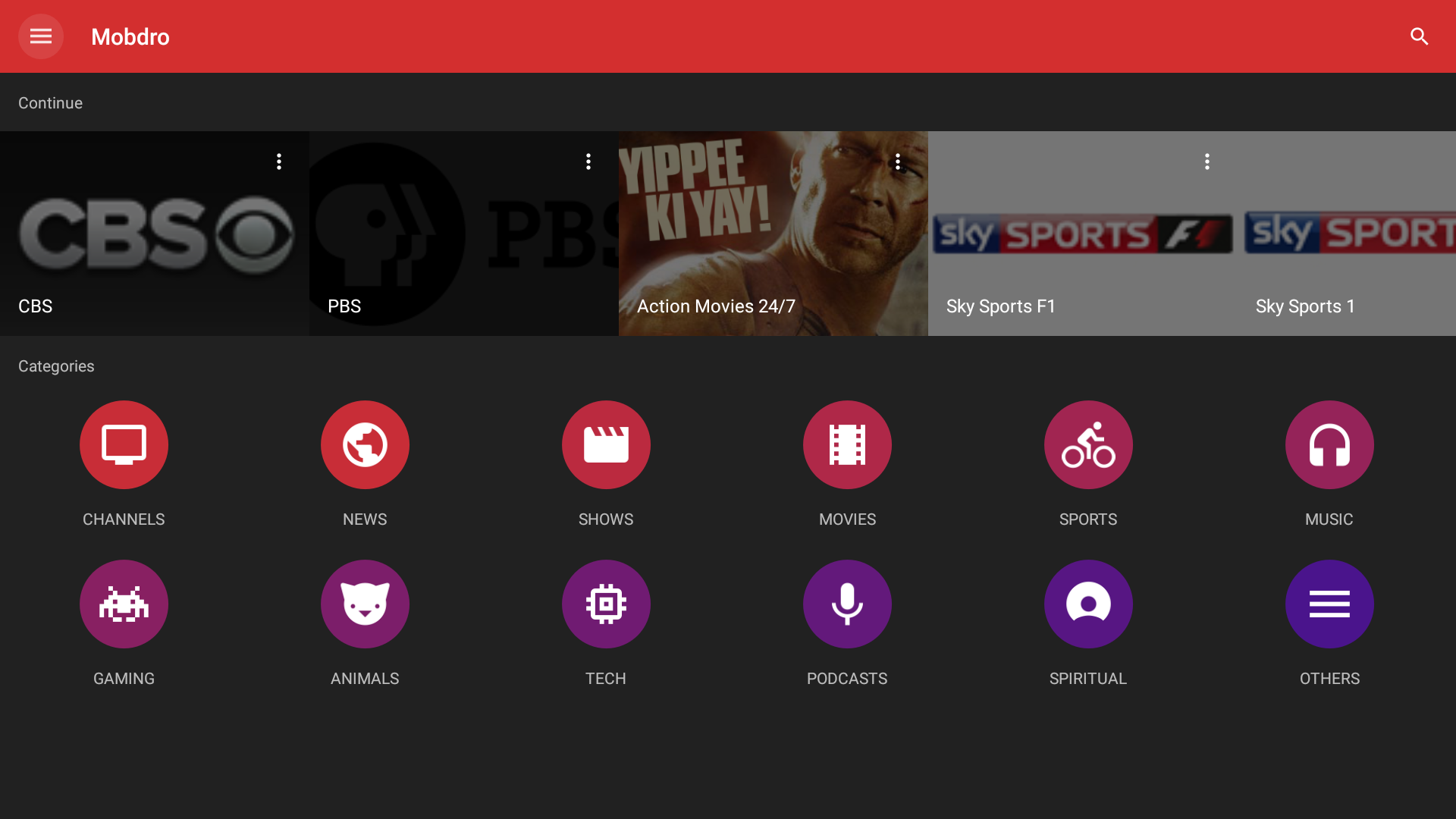Click the search magnifier icon
The image size is (1456, 819).
point(1419,36)
